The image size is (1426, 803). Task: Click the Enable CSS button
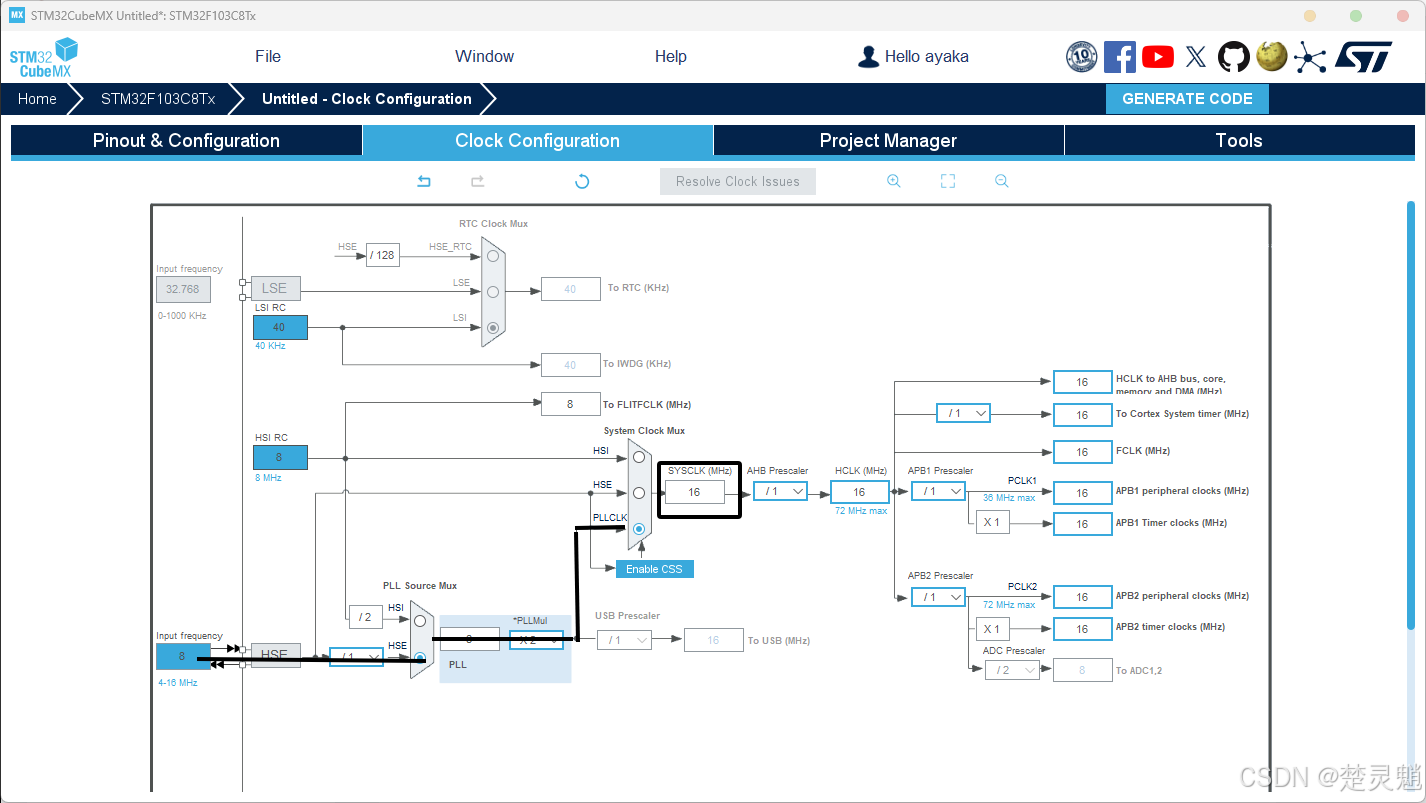(654, 569)
